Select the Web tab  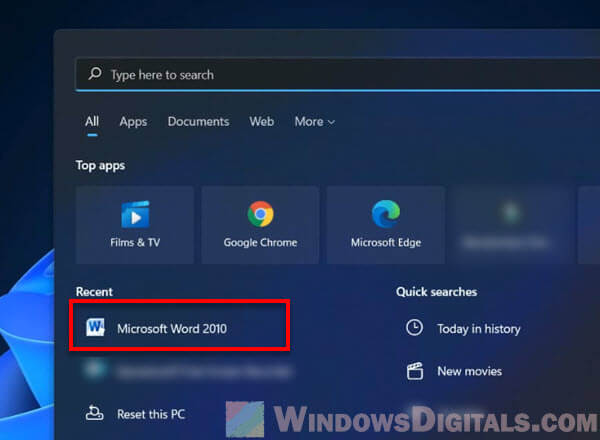click(262, 122)
